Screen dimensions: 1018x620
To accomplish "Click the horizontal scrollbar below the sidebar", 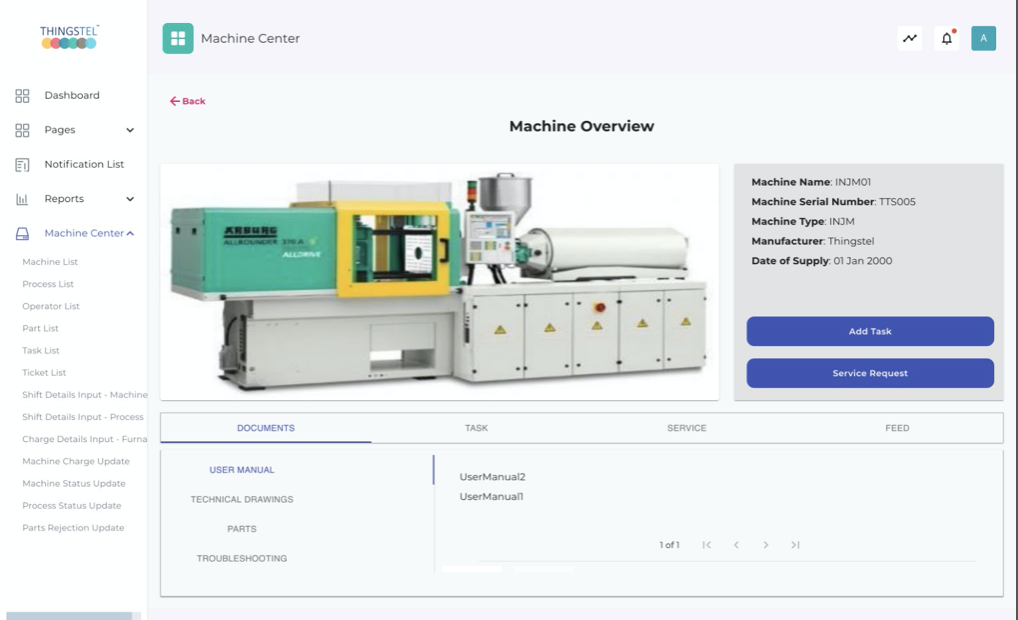I will coord(69,616).
